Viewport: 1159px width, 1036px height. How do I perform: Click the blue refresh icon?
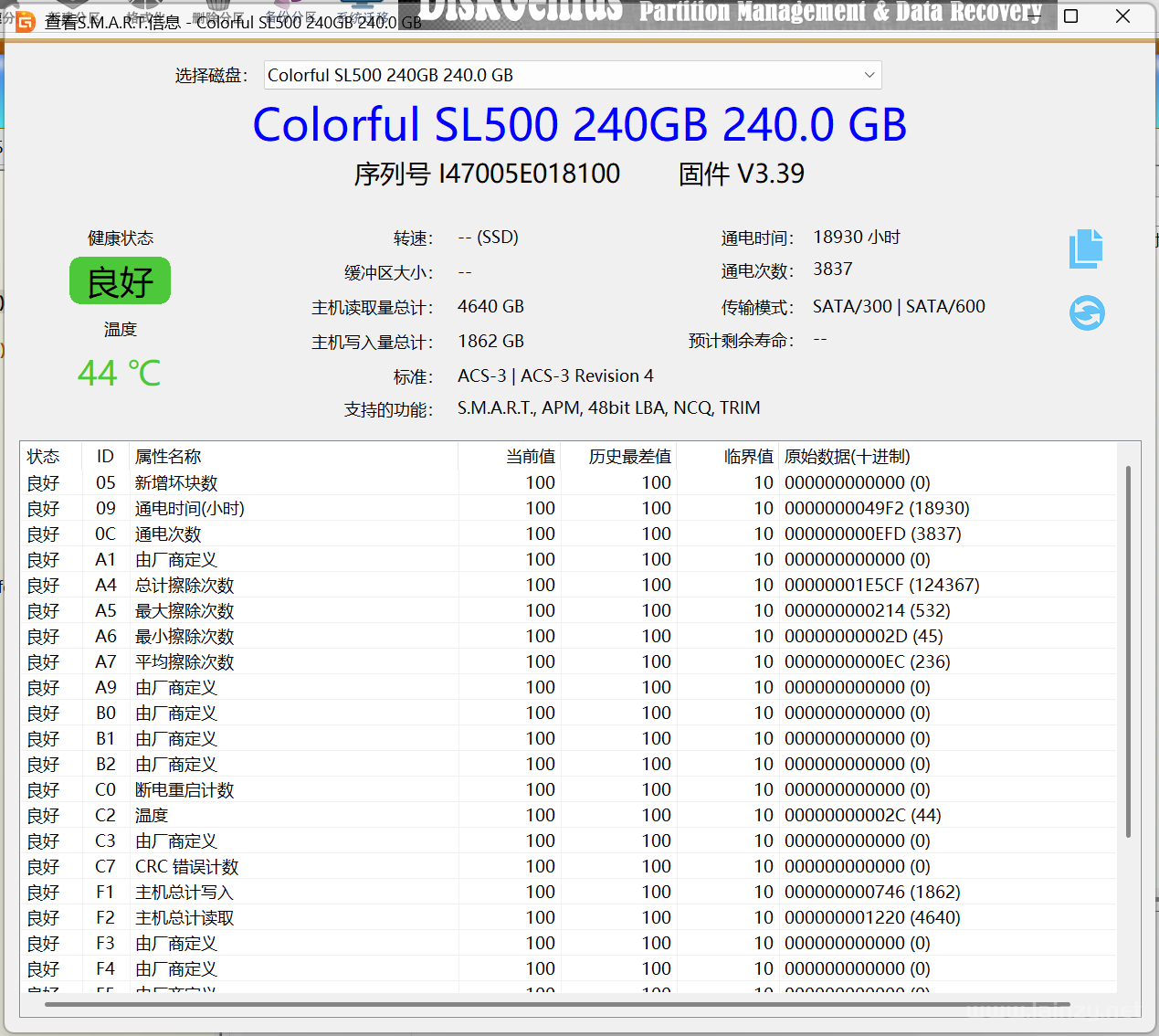pyautogui.click(x=1087, y=313)
